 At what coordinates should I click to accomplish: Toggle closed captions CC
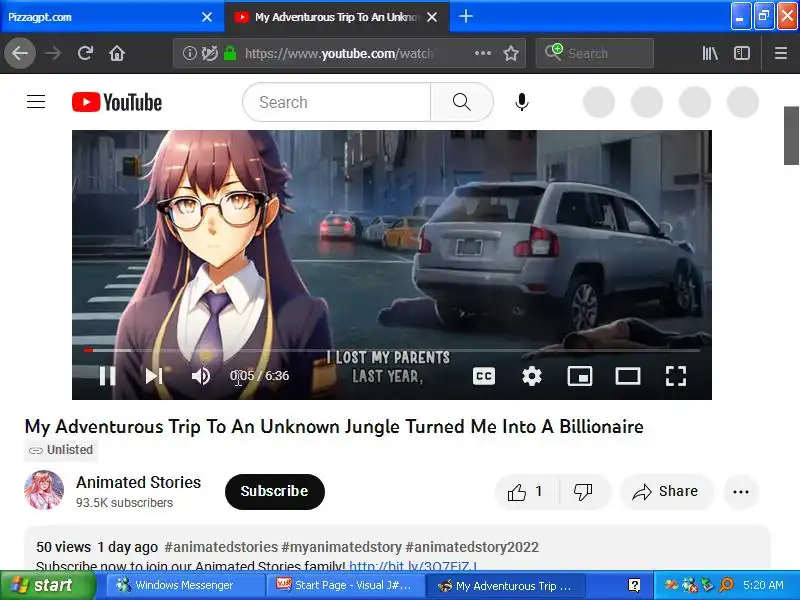(484, 376)
